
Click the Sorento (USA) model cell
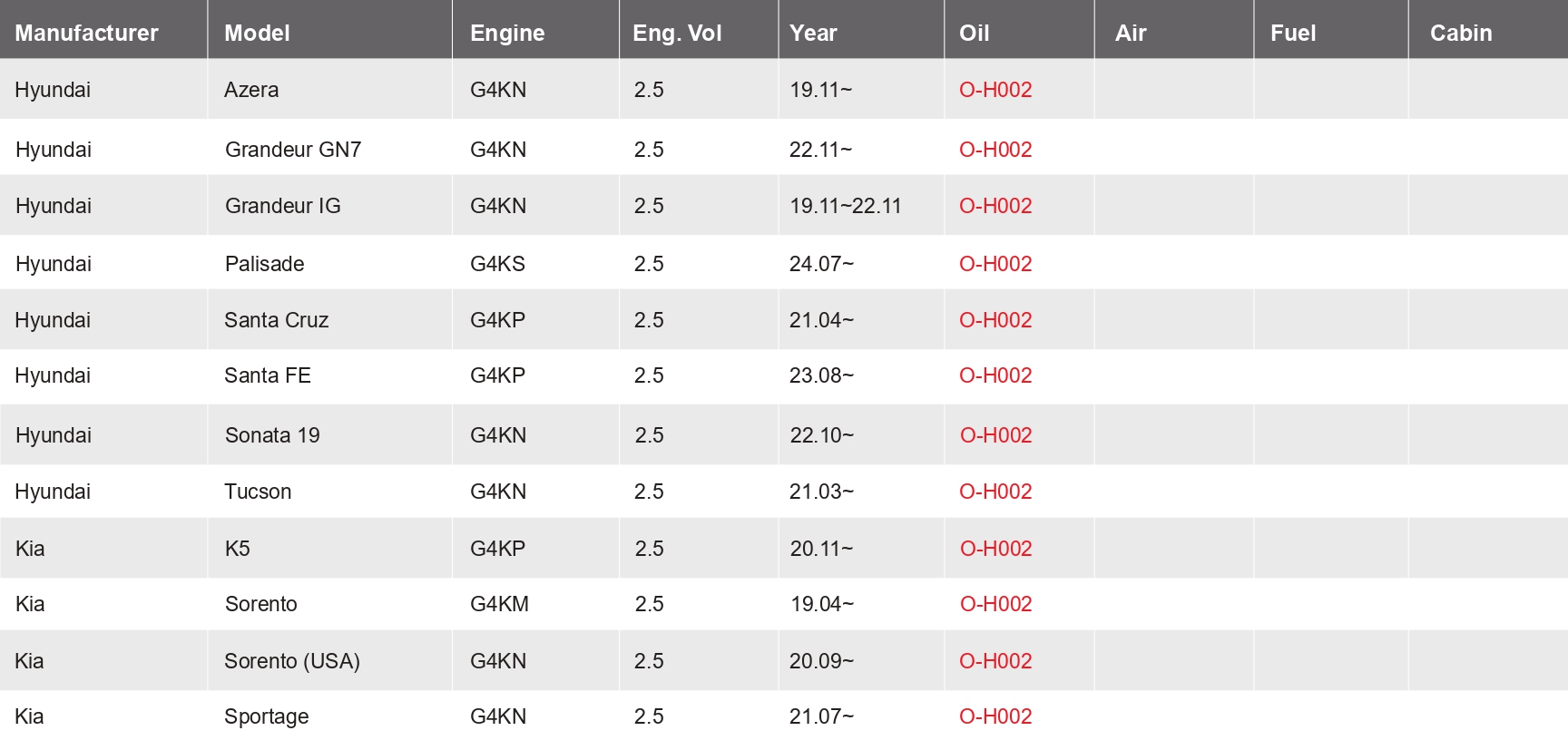(x=292, y=661)
